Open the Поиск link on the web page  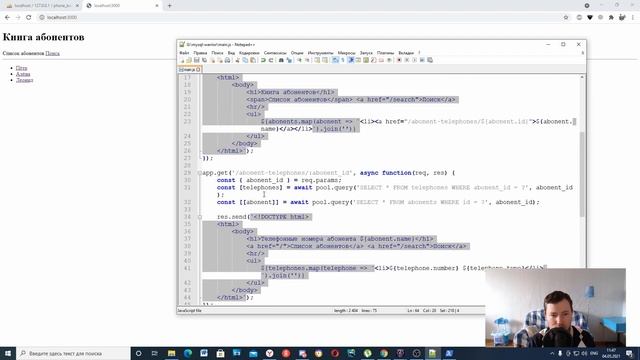pos(52,53)
